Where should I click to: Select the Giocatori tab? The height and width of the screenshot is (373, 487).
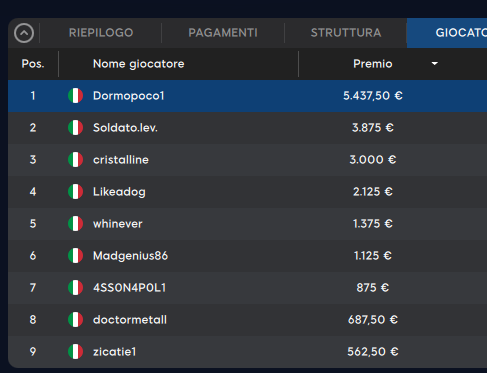pos(447,33)
